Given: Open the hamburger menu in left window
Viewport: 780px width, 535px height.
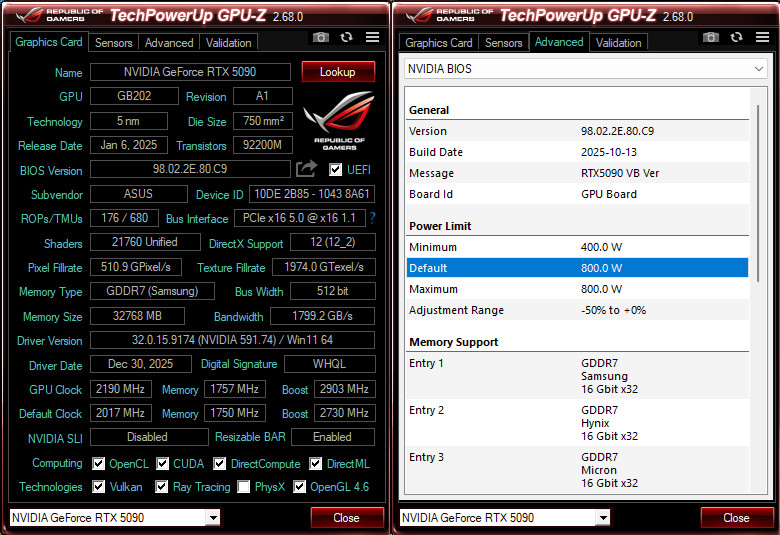Looking at the screenshot, I should click(x=372, y=37).
